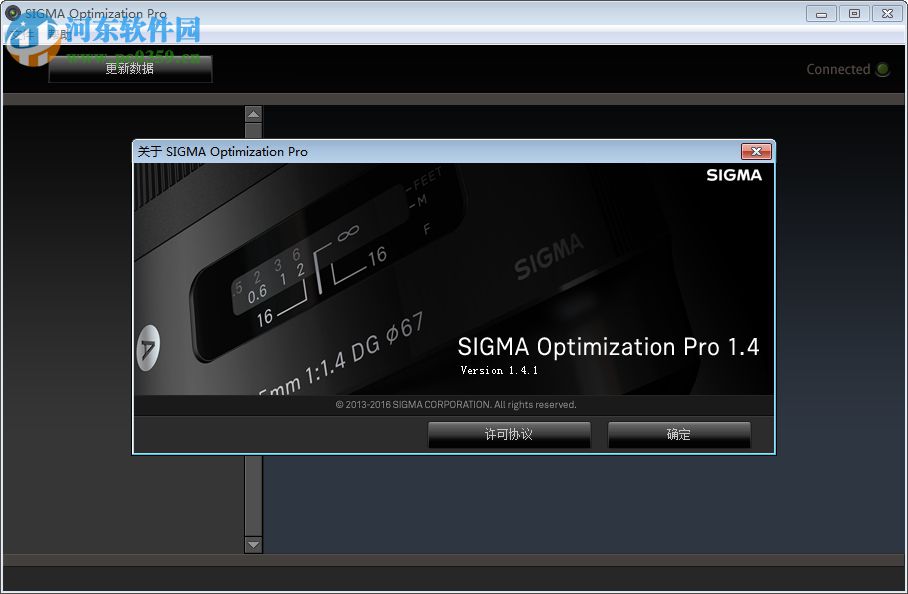
Task: Close the 关于 SIGMA Optimization Pro dialog
Action: coord(757,151)
